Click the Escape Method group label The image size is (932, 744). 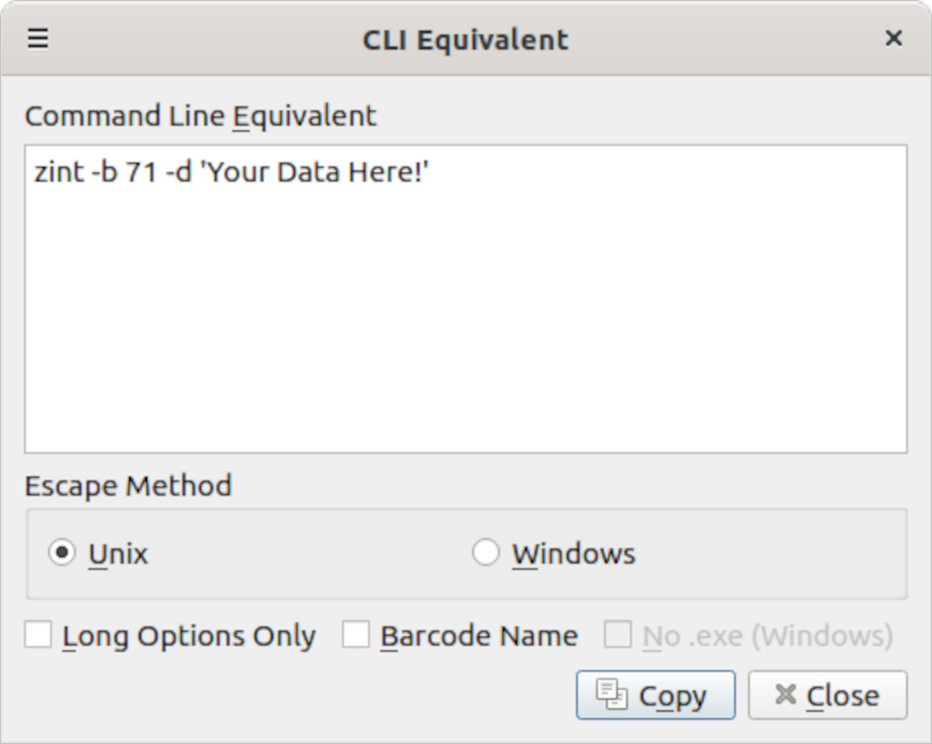(x=128, y=486)
